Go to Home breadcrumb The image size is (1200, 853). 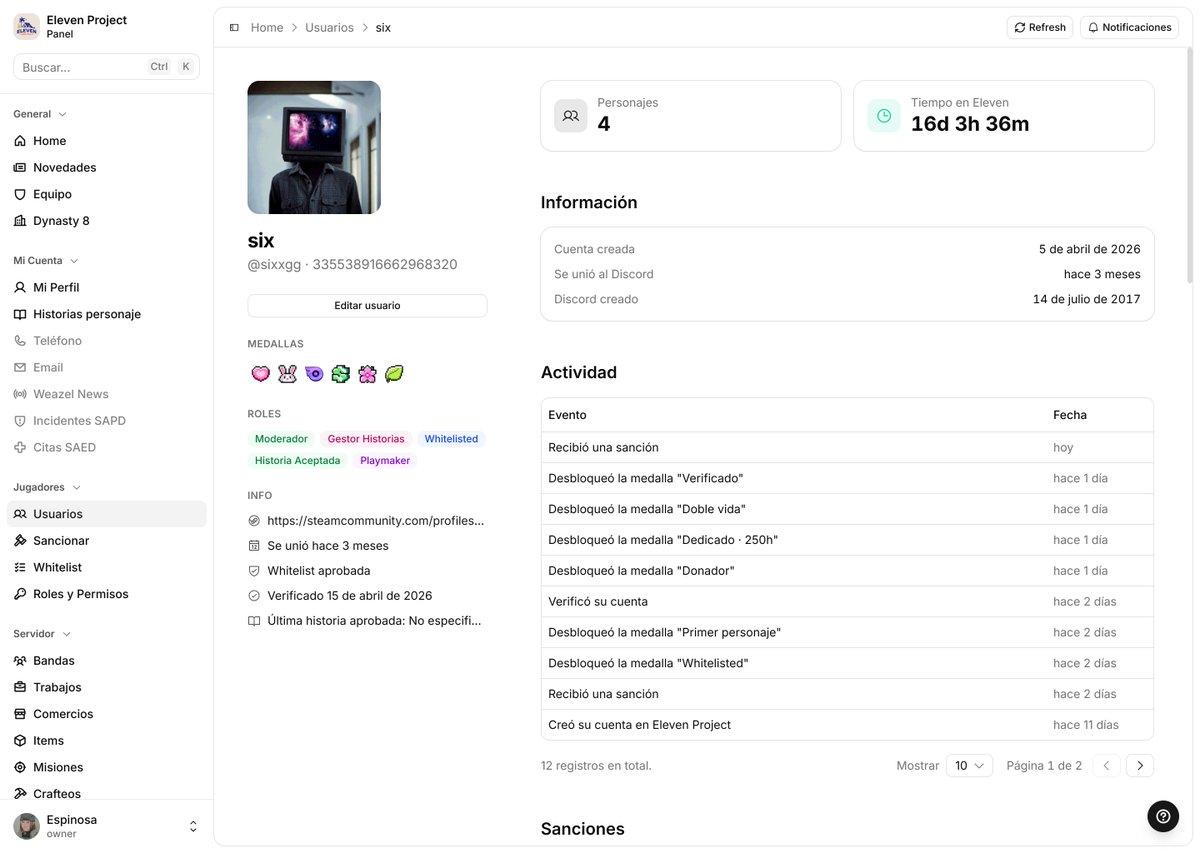267,28
